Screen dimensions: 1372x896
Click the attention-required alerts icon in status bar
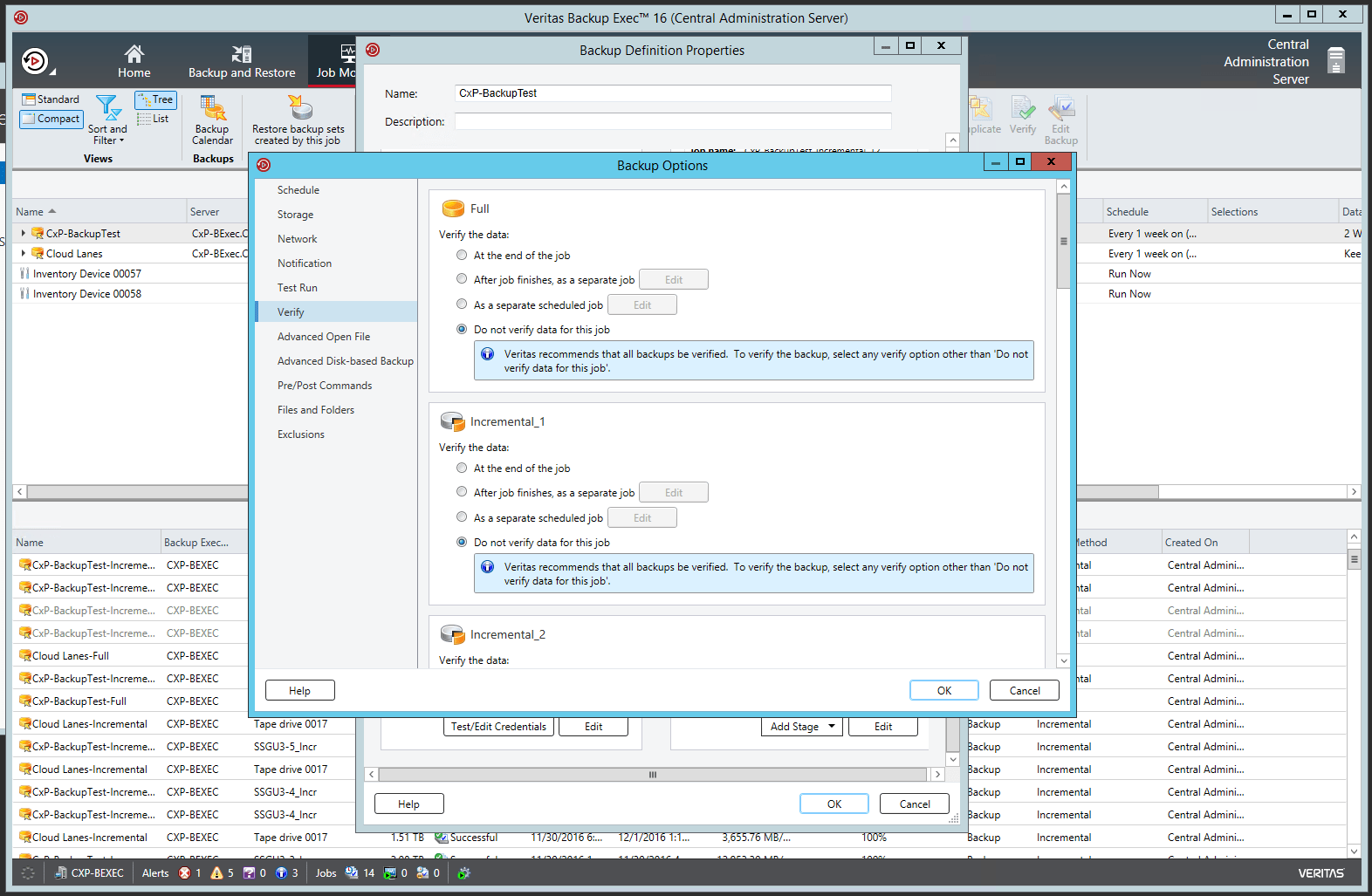[249, 872]
